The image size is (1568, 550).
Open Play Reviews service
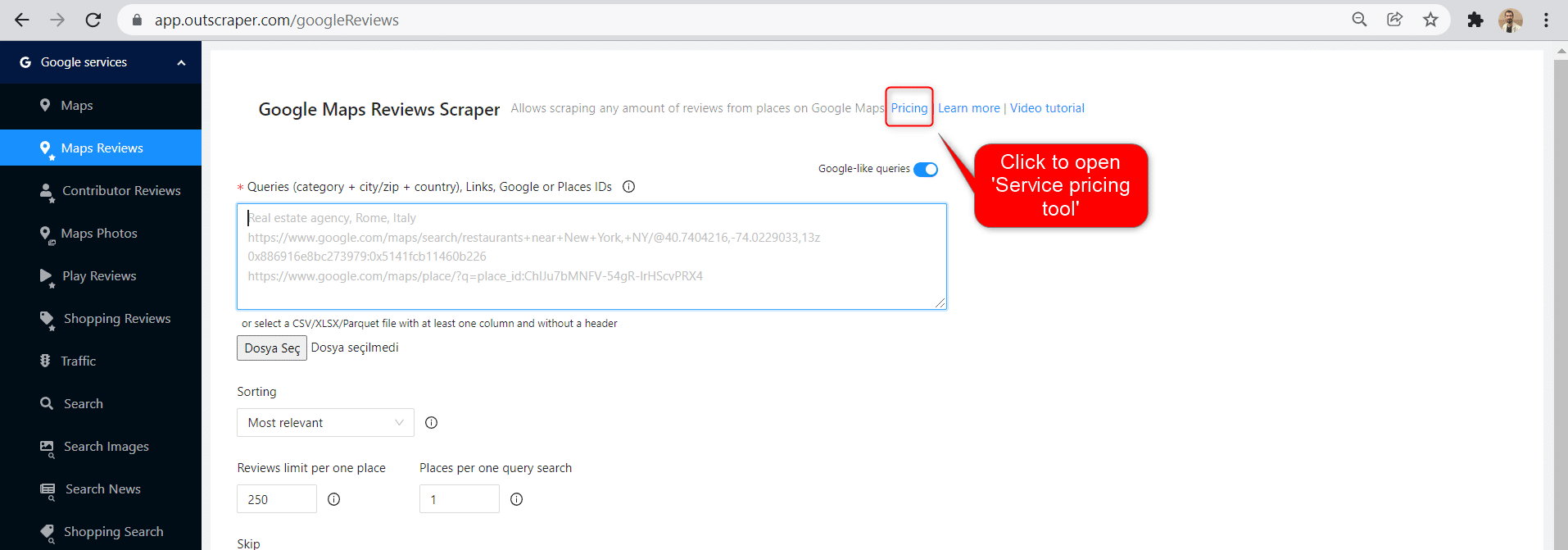tap(101, 275)
